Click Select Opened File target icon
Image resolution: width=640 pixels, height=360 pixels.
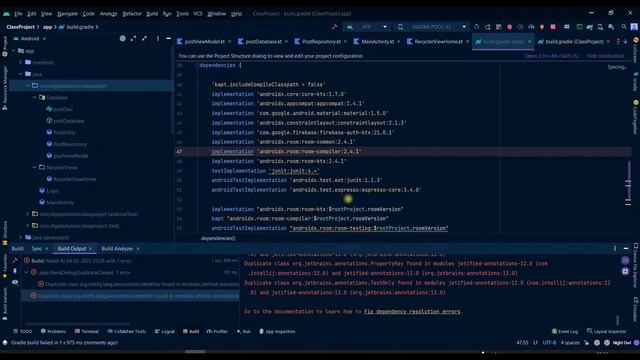pos(122,38)
